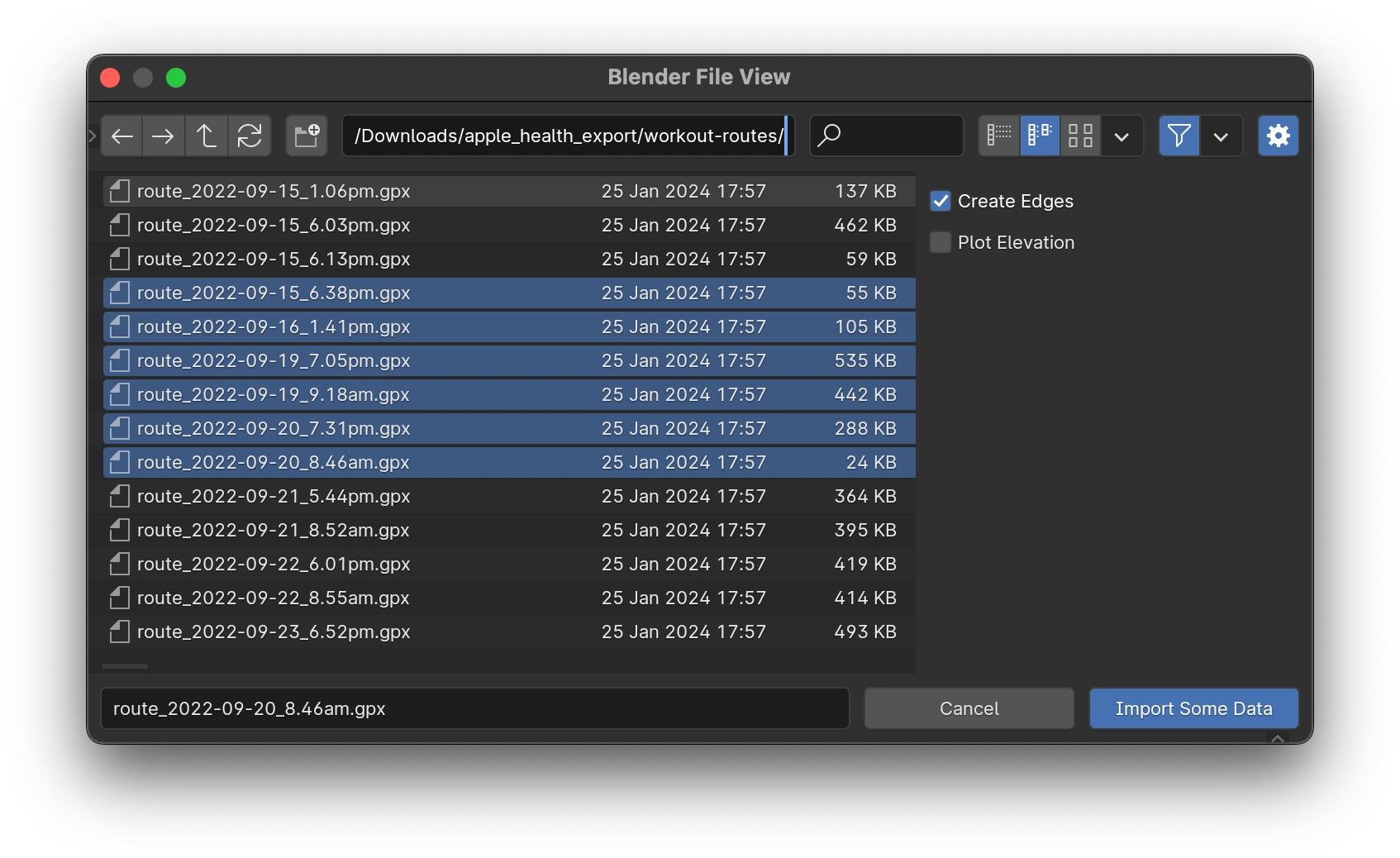Refresh the file list
This screenshot has width=1400, height=858.
[x=250, y=136]
